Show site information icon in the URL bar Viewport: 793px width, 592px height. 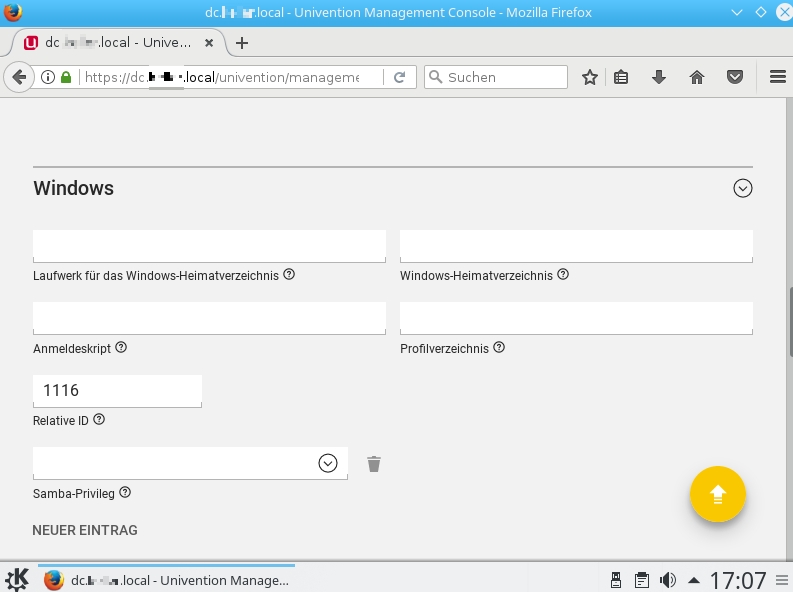pos(48,77)
